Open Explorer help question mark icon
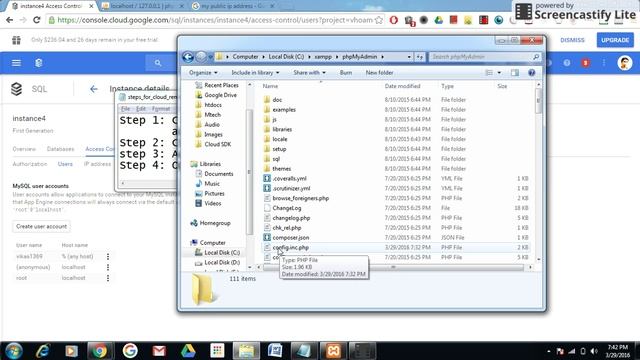640x360 pixels. [531, 73]
